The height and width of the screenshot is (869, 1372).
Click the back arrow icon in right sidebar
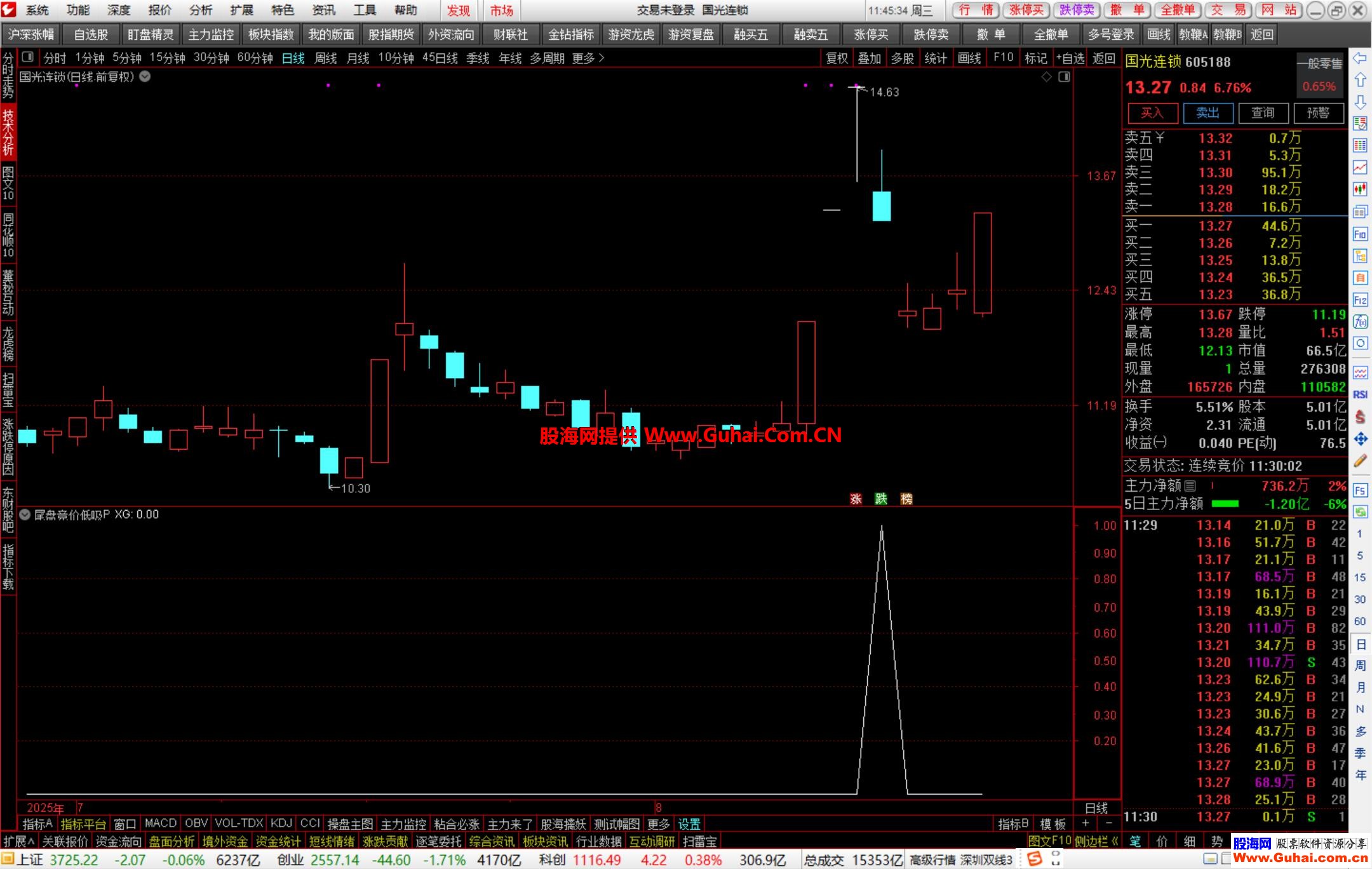tap(1360, 58)
